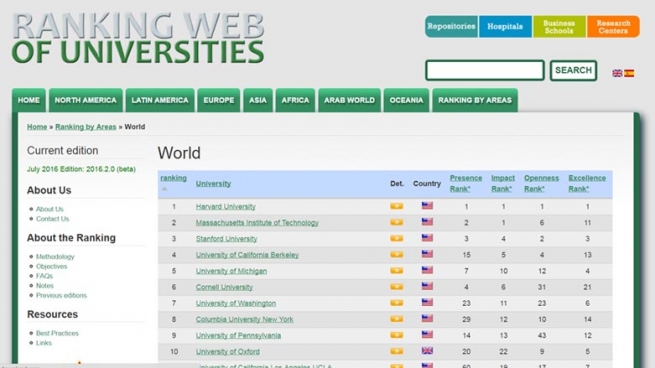The image size is (655, 368).
Task: Open ARAB WORLD tab
Action: coord(350,100)
